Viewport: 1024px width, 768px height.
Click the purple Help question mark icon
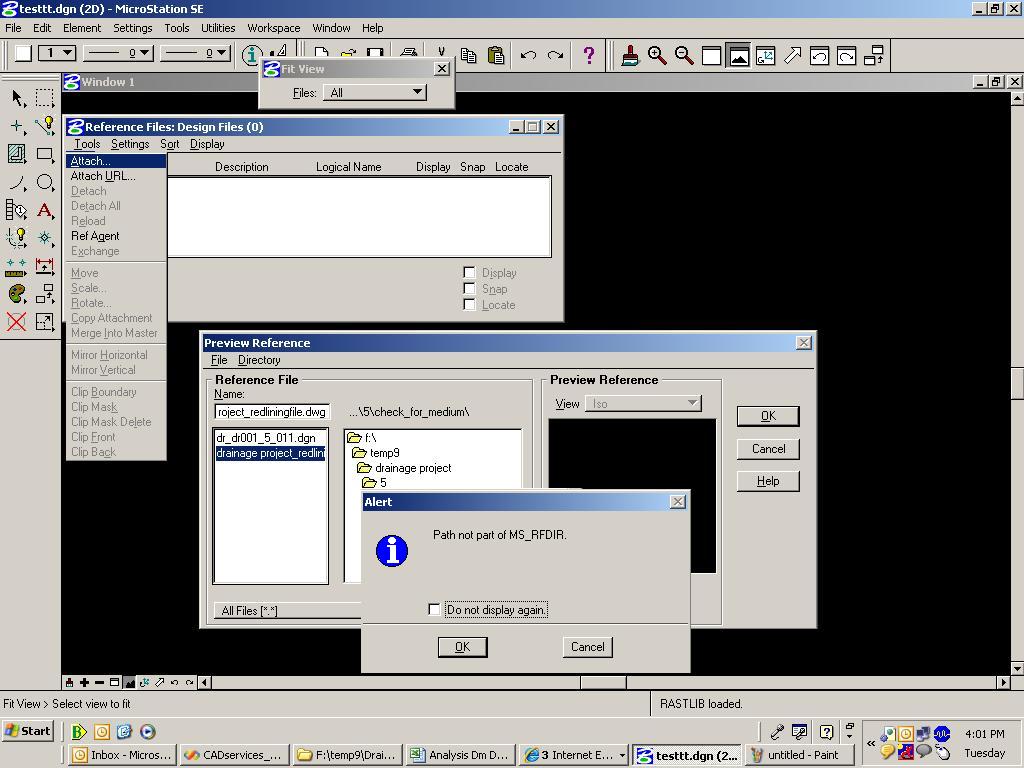[588, 56]
